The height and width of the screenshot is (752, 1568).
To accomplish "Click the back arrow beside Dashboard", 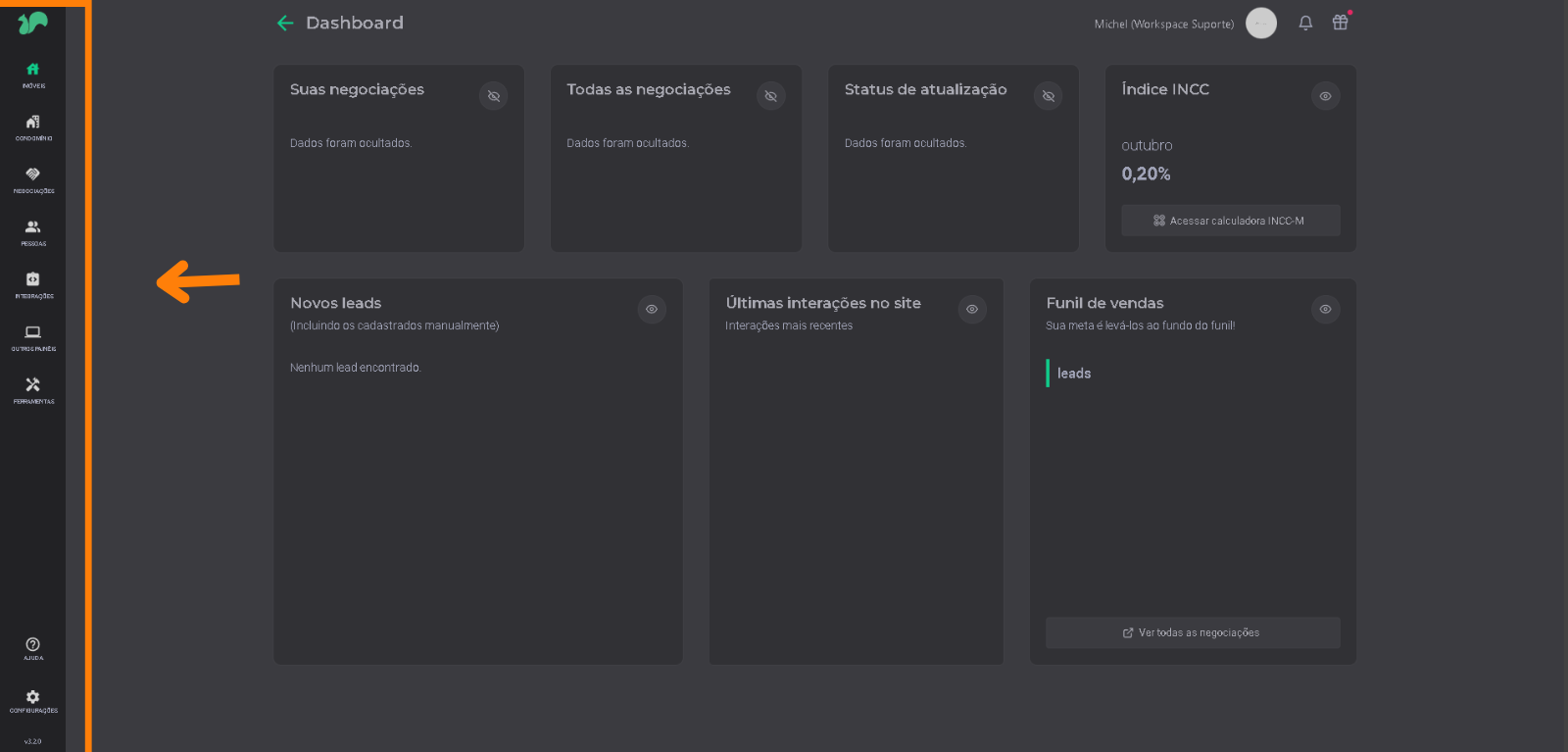I will tap(285, 23).
